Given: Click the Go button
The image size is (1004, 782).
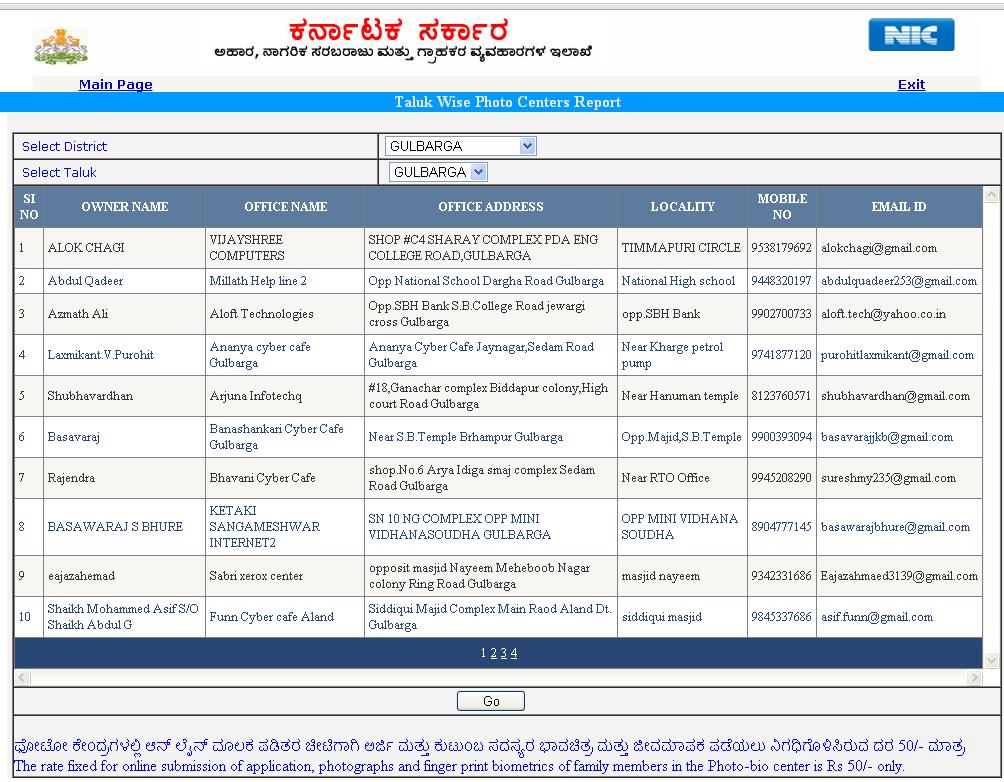Looking at the screenshot, I should click(x=490, y=701).
